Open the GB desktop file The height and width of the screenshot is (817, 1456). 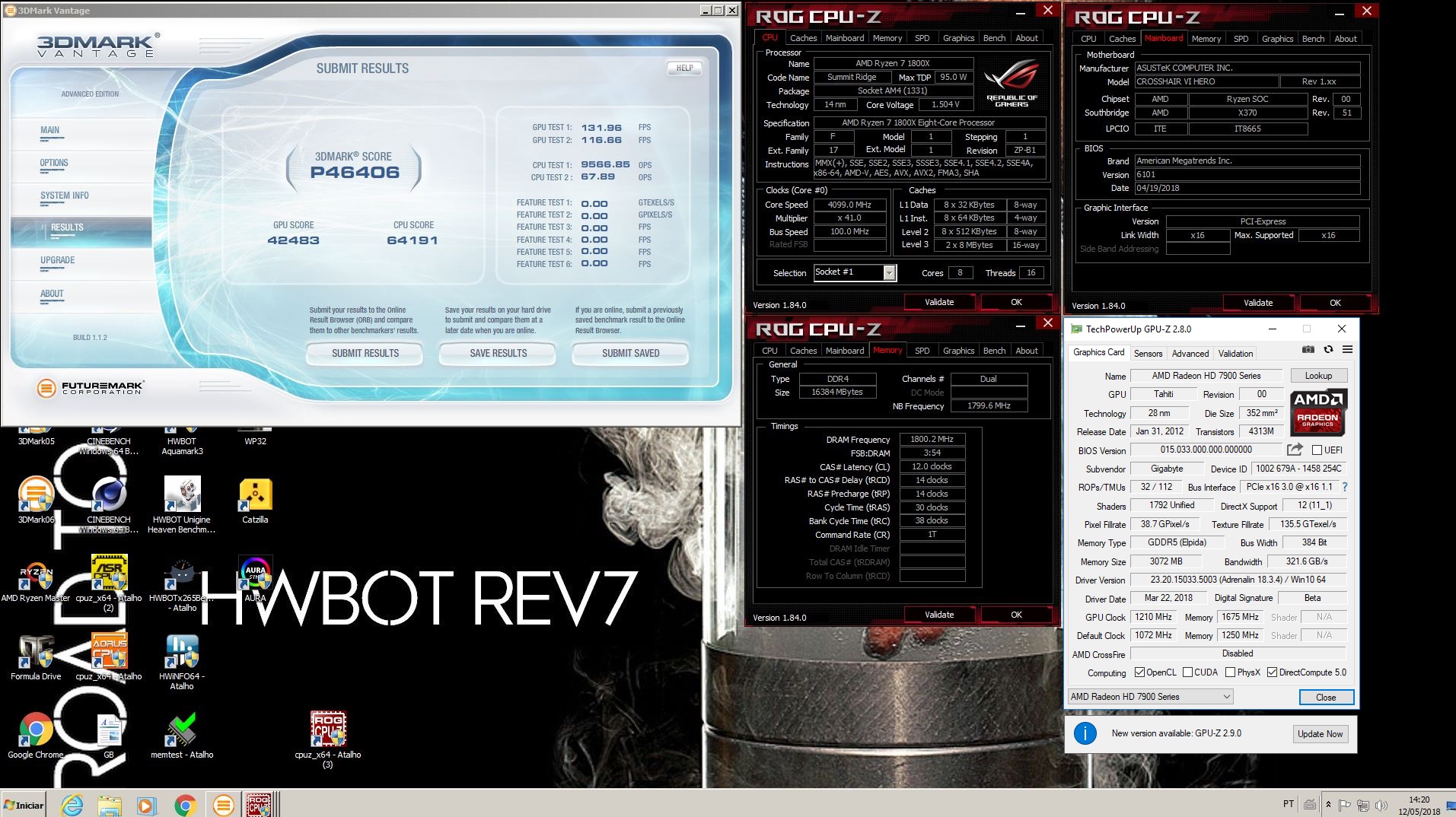point(109,736)
